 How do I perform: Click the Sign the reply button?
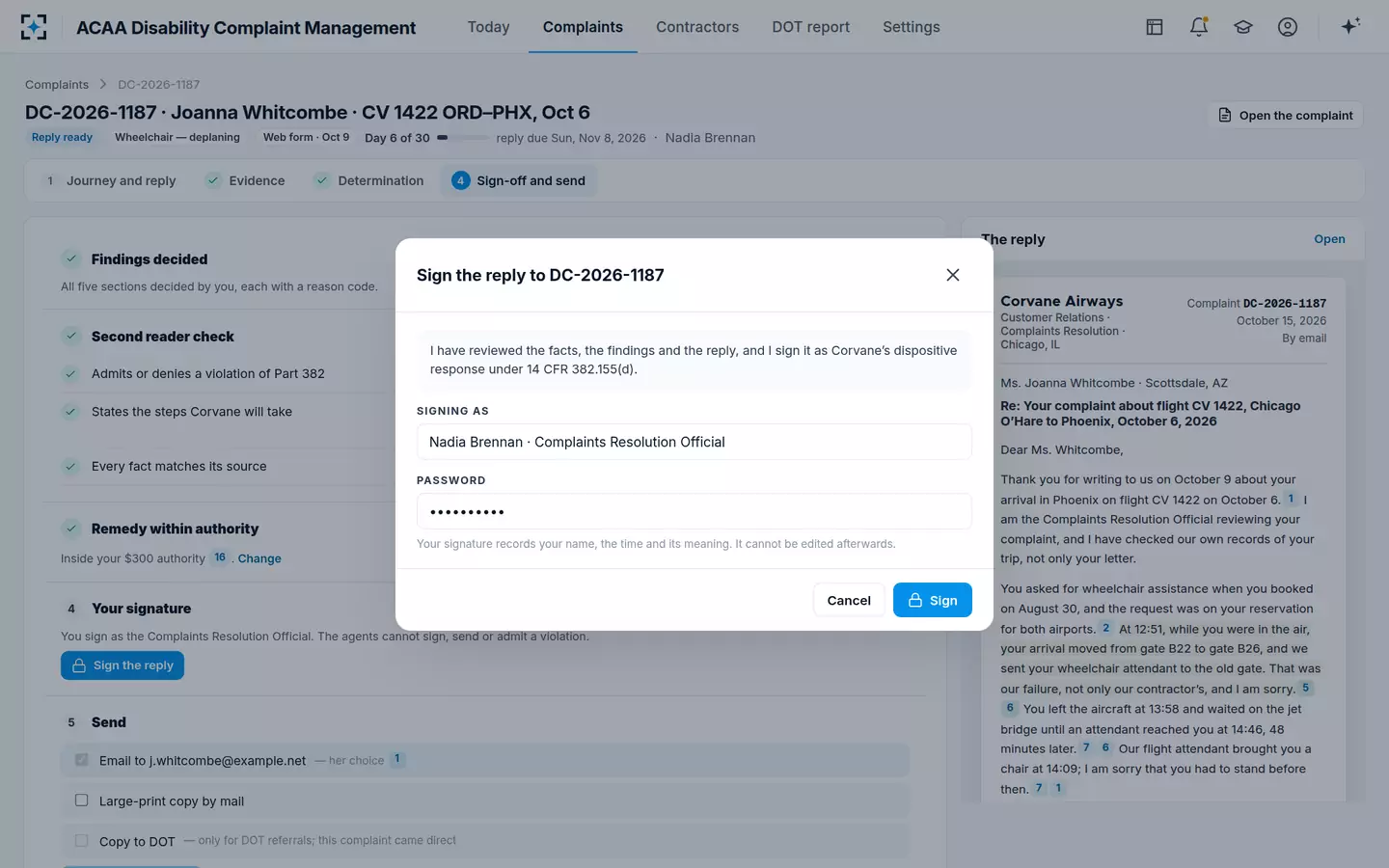click(123, 665)
